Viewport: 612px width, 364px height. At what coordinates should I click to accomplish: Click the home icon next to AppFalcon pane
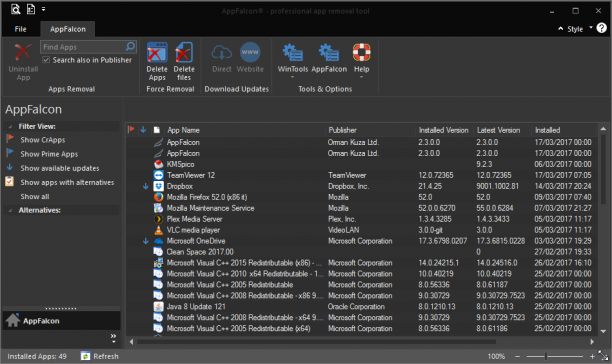12,320
